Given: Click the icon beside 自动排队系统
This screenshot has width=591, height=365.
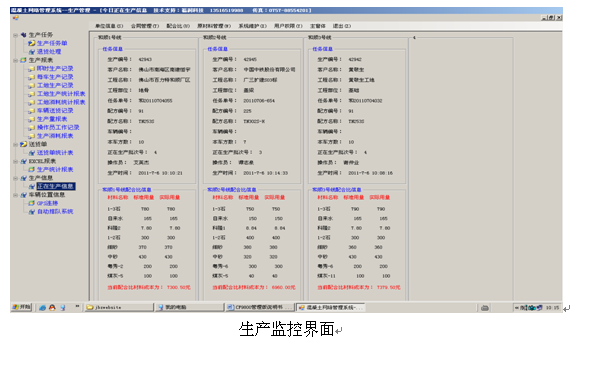Looking at the screenshot, I should point(32,212).
